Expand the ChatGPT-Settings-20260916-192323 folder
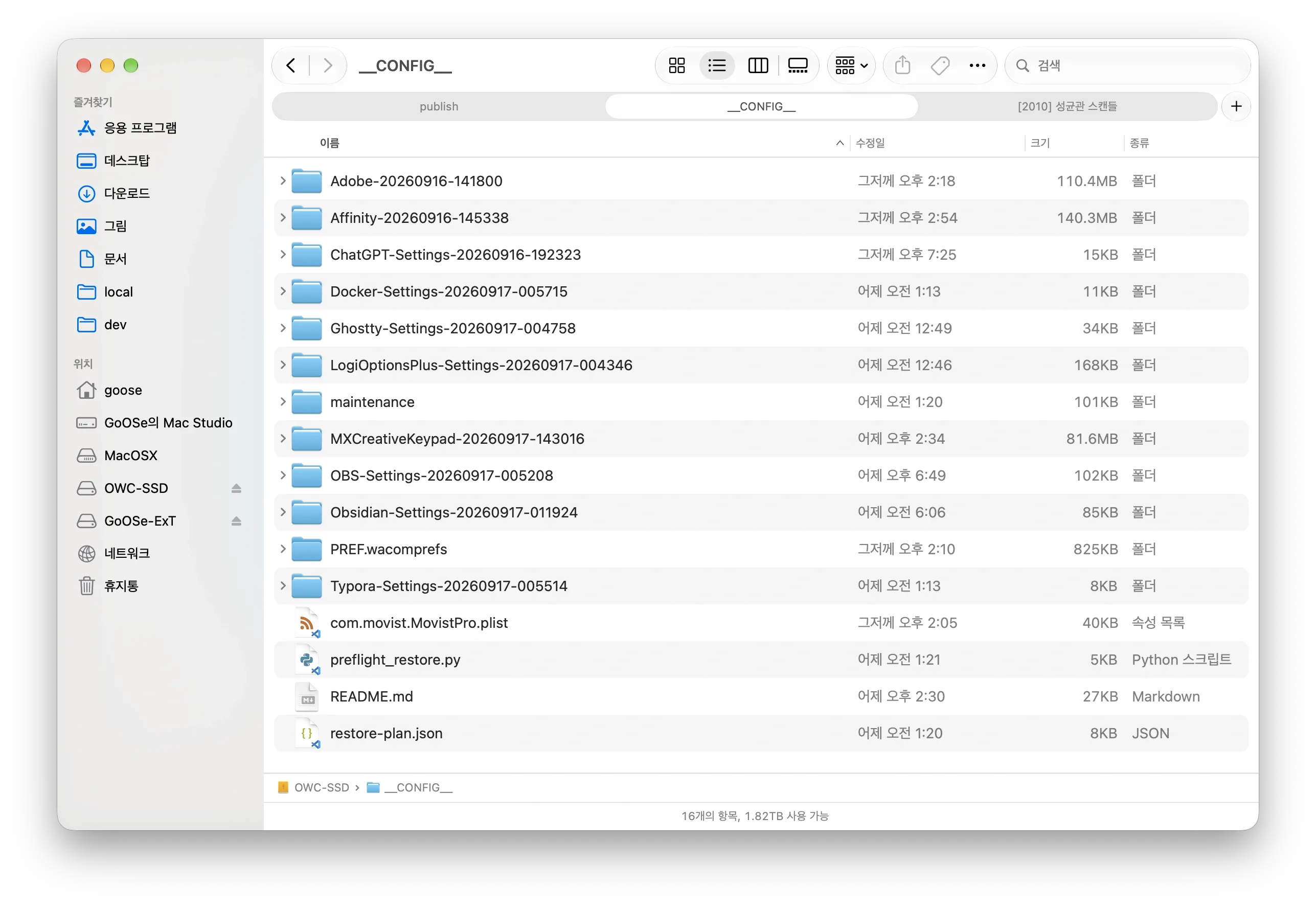 tap(283, 255)
